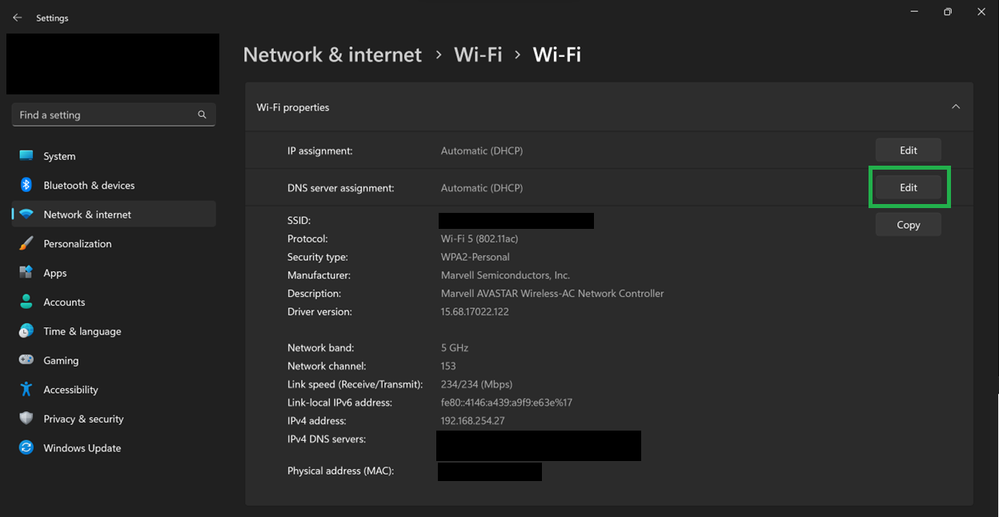Edit the IP assignment setting

tap(908, 151)
